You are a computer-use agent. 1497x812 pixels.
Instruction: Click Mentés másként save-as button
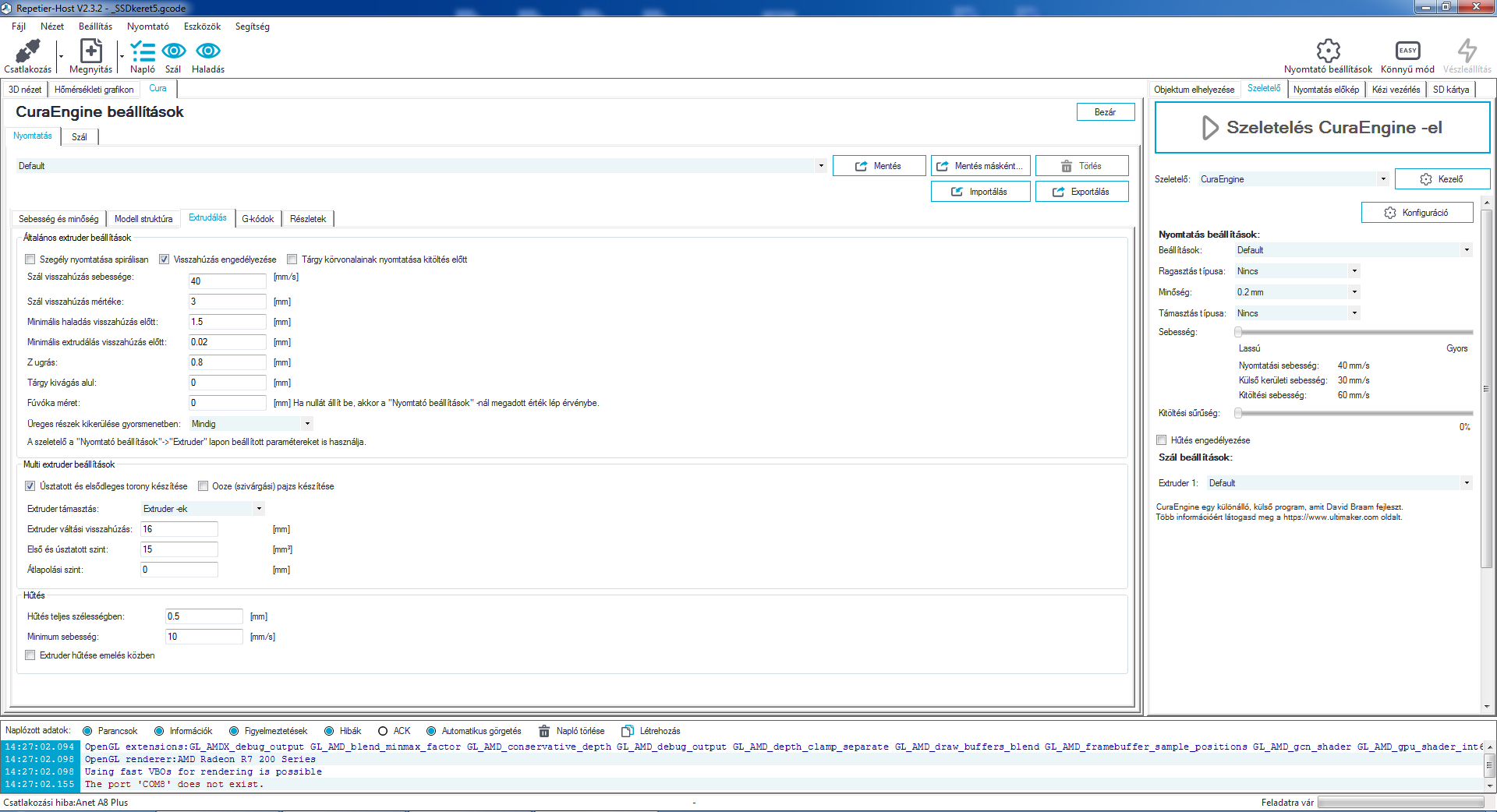pyautogui.click(x=981, y=166)
